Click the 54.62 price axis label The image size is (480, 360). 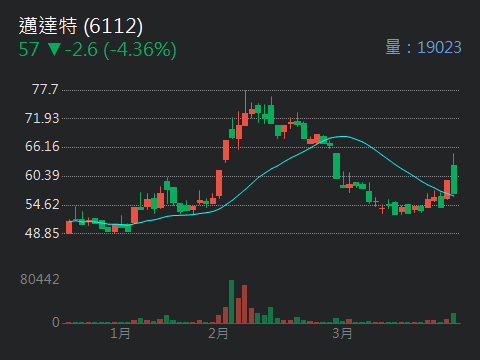click(x=42, y=204)
